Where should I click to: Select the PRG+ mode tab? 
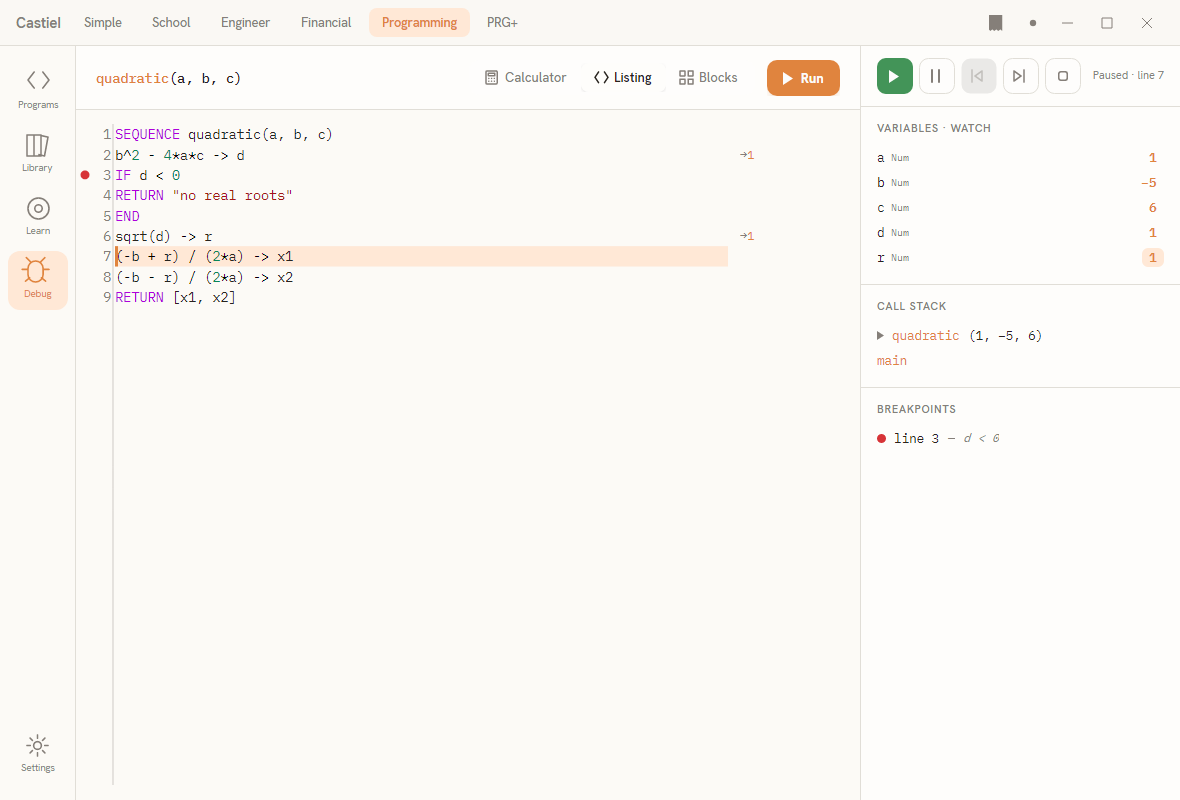click(x=502, y=23)
